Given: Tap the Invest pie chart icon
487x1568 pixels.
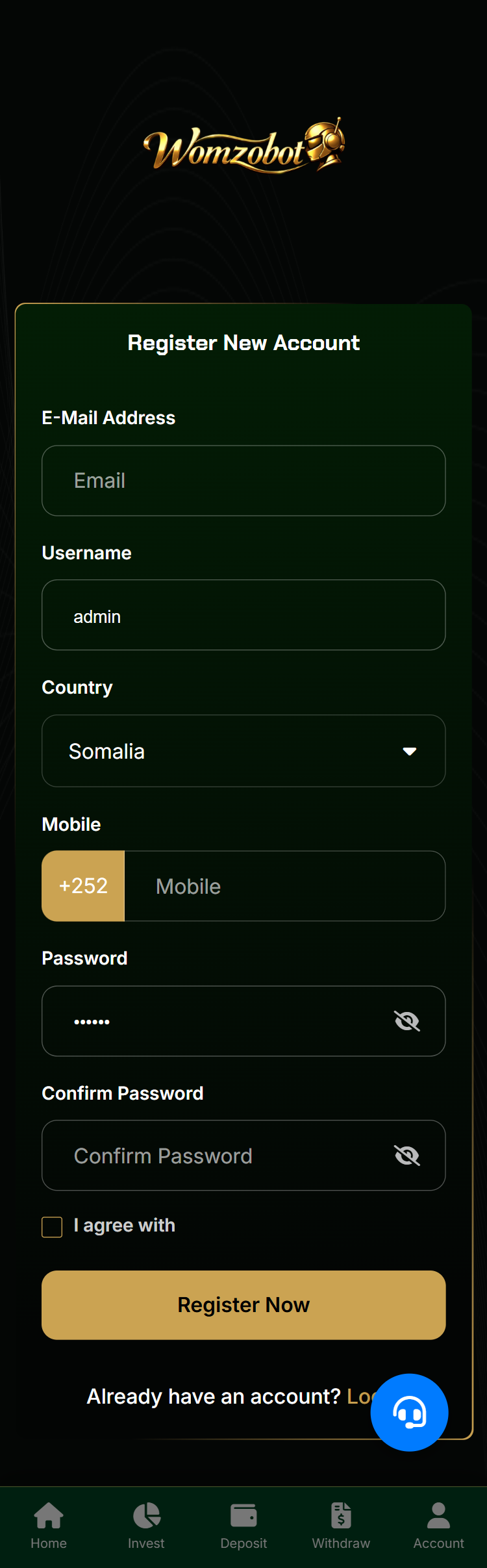Looking at the screenshot, I should (146, 1515).
